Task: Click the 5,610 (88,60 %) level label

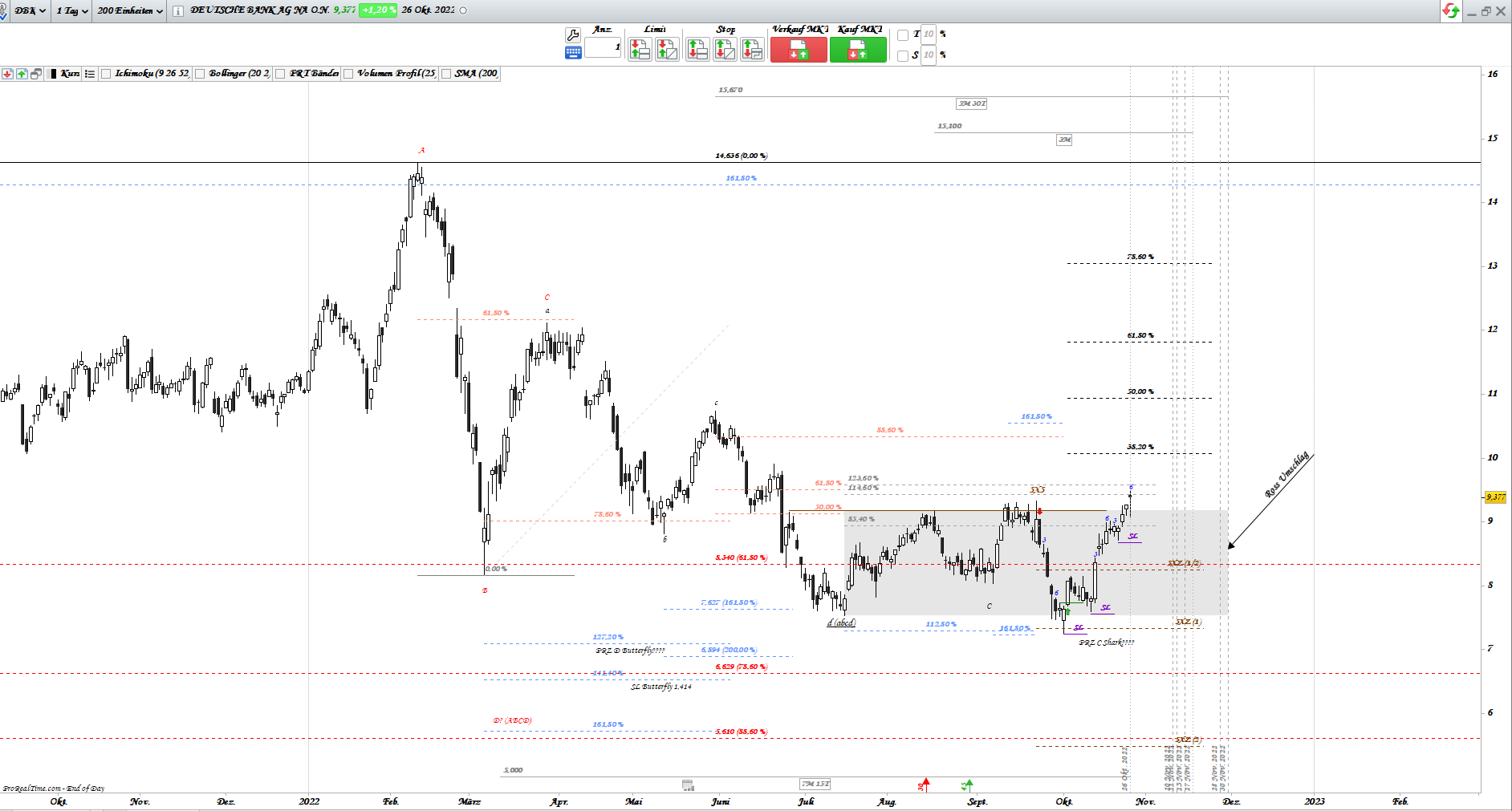Action: (x=742, y=732)
